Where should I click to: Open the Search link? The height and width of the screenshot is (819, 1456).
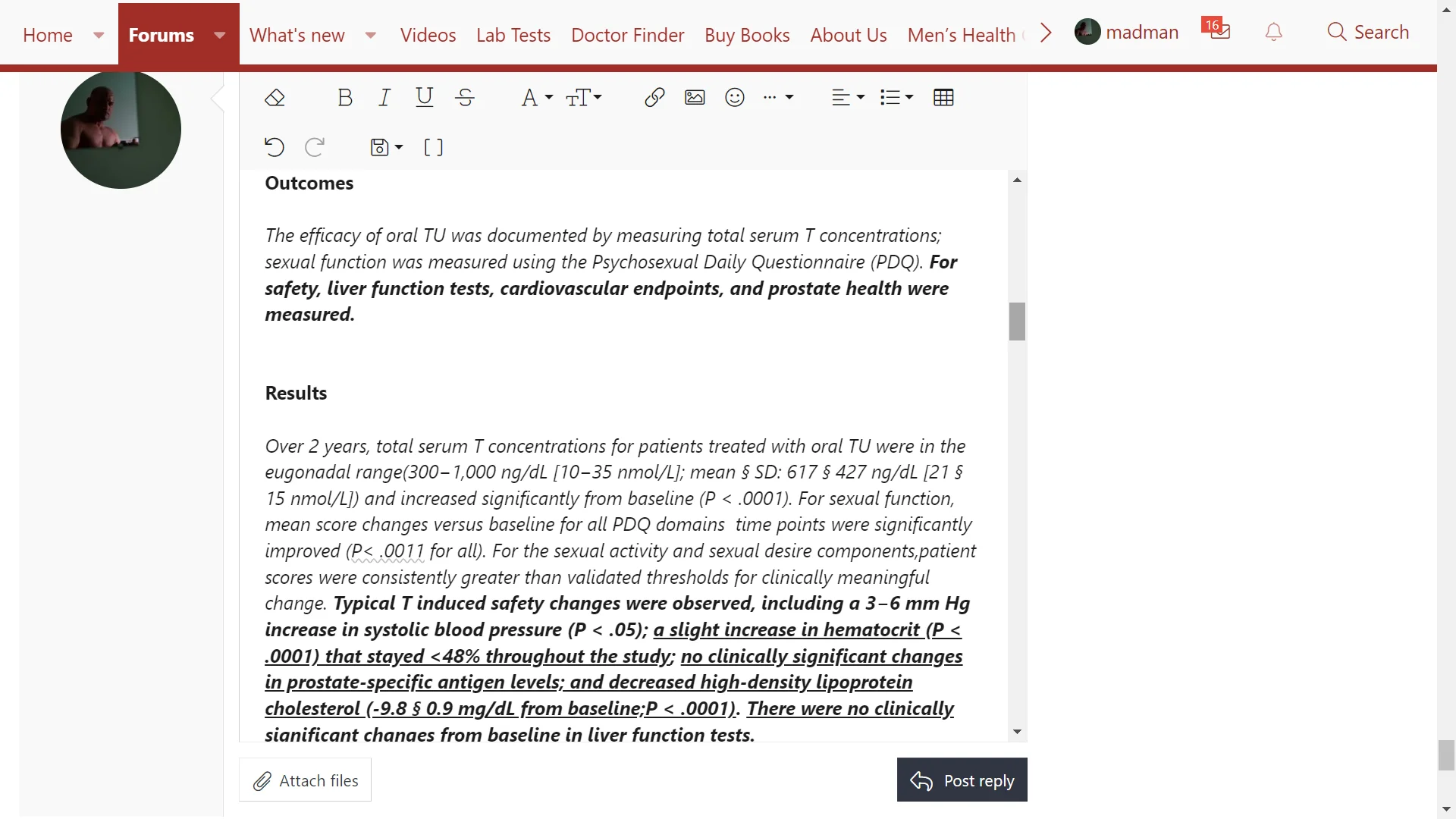[x=1368, y=32]
